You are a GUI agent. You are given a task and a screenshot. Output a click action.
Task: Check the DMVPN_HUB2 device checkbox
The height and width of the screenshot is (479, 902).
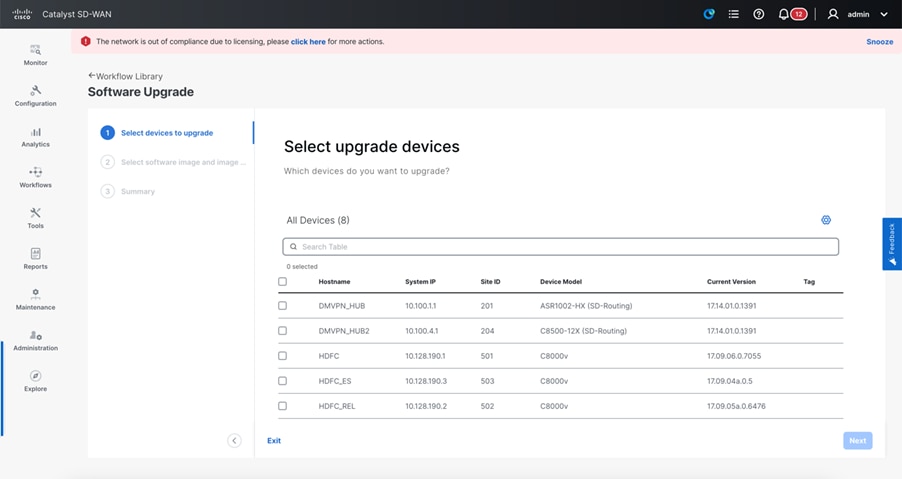pyautogui.click(x=282, y=331)
